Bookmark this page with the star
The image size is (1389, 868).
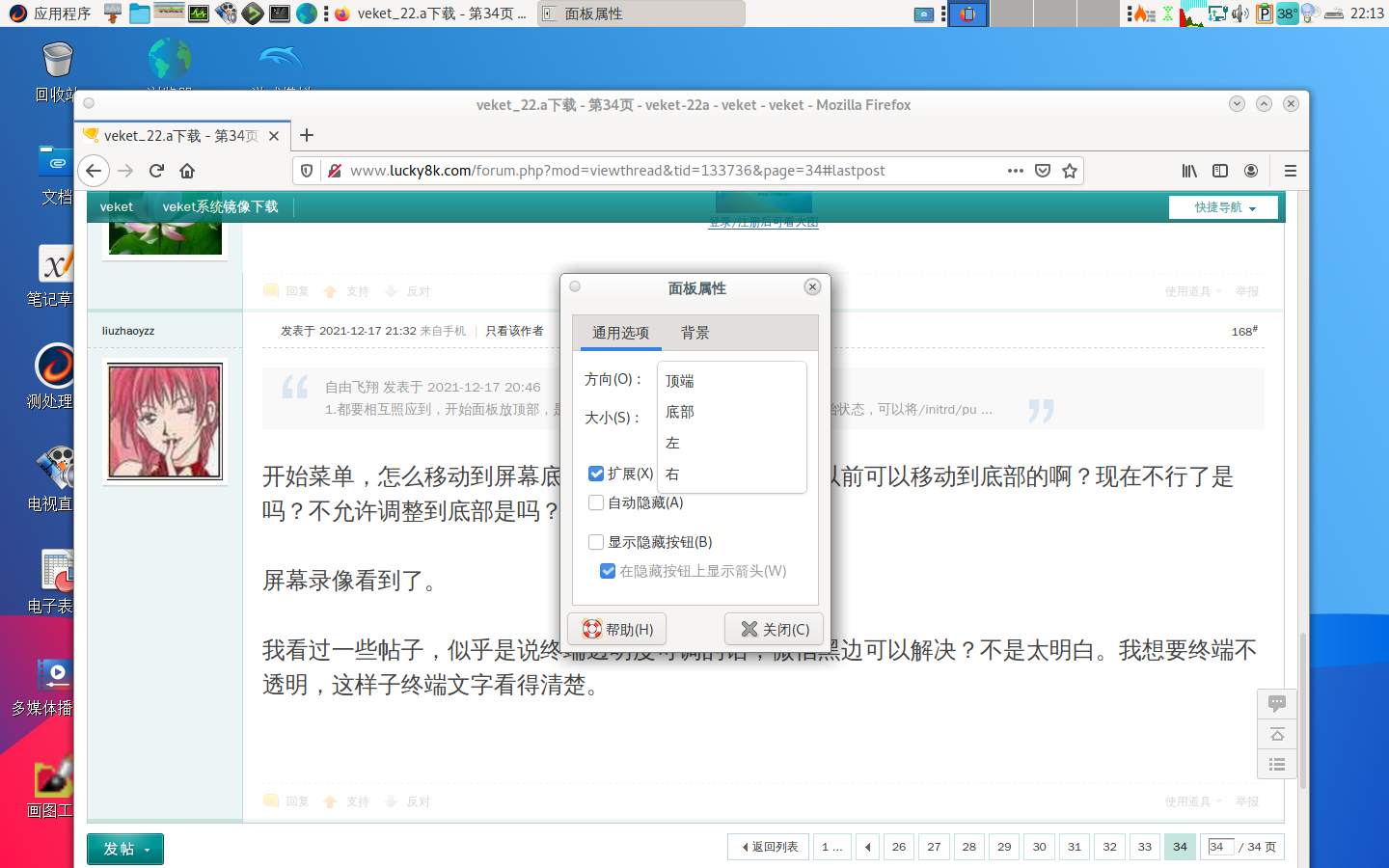1070,171
